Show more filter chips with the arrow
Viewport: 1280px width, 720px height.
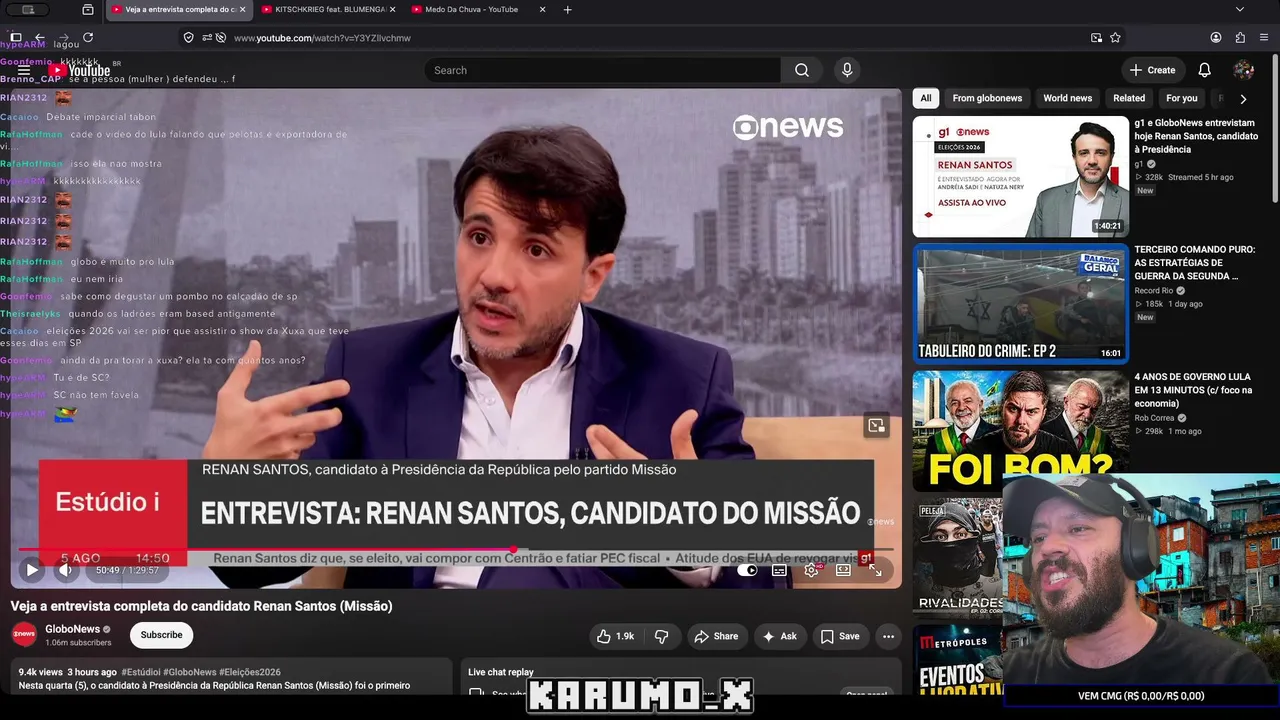click(x=1243, y=99)
